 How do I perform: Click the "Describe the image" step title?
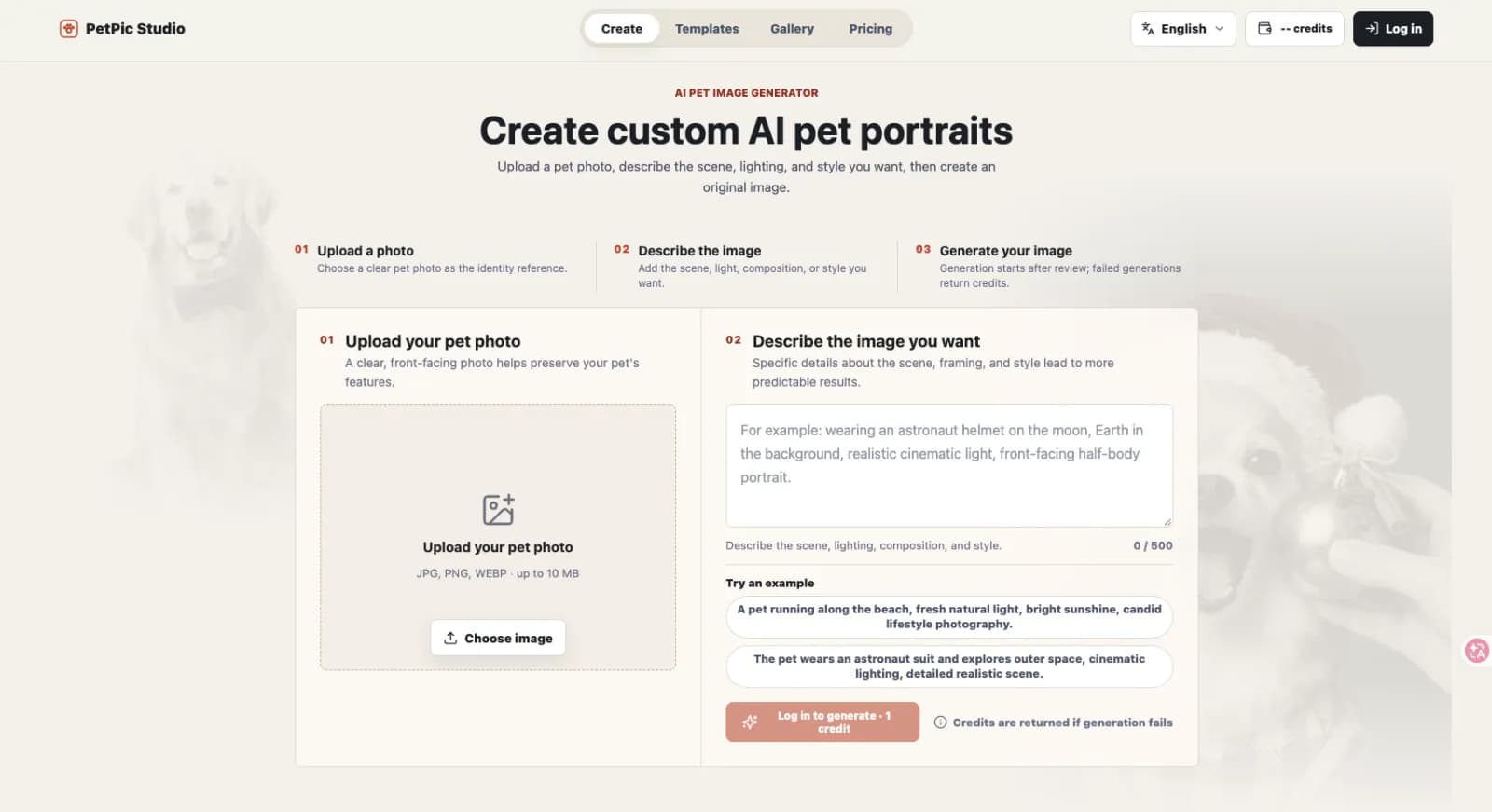click(x=699, y=251)
